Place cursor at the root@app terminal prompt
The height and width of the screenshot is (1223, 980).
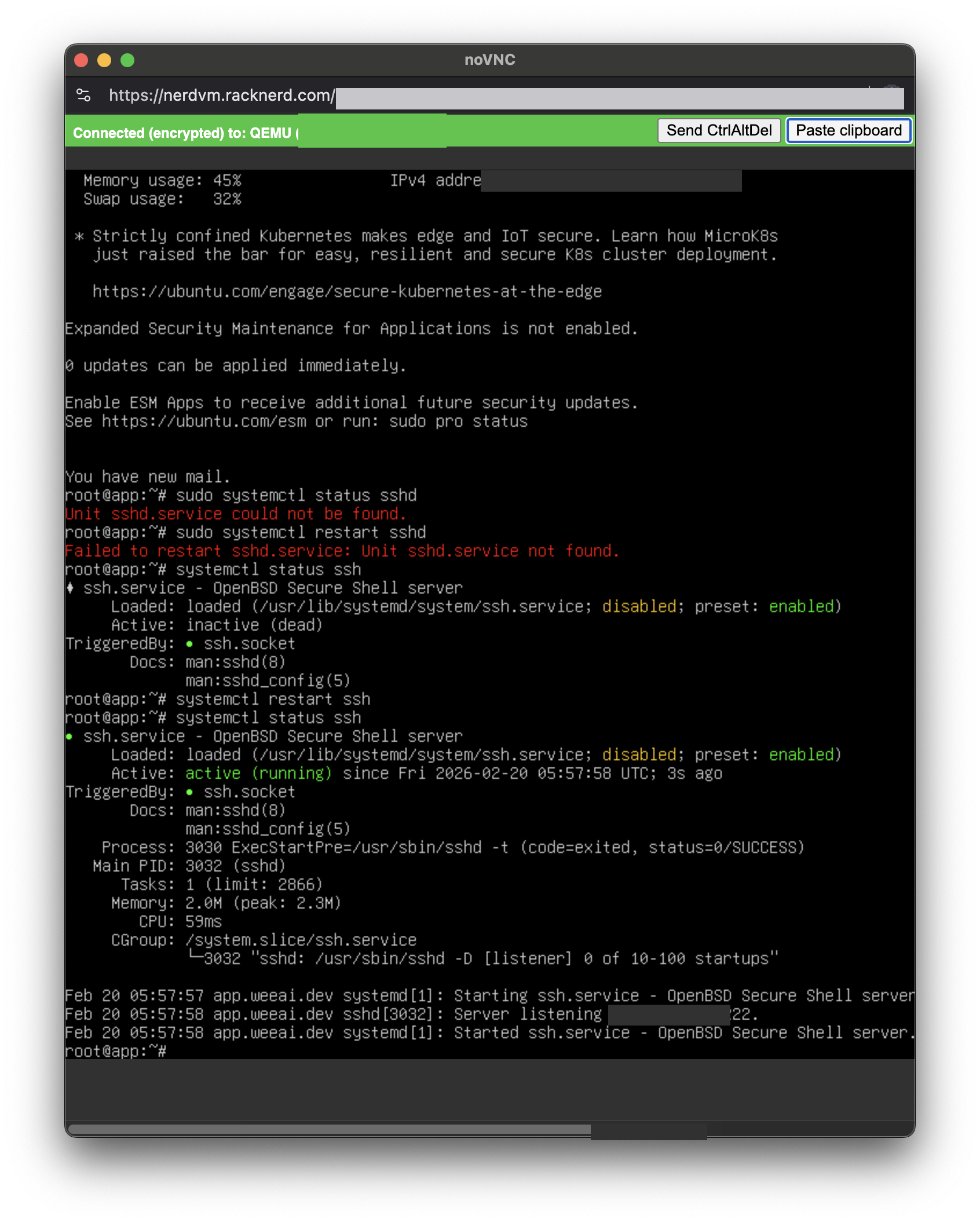(x=116, y=1051)
